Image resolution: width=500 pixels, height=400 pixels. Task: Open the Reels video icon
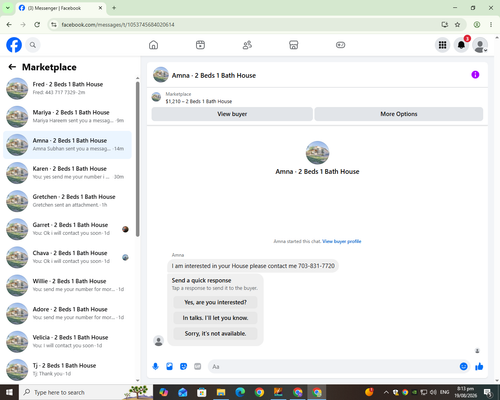pyautogui.click(x=200, y=45)
